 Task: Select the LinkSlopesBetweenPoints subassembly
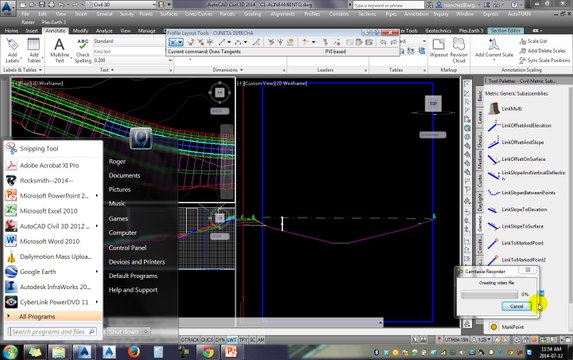pos(521,193)
